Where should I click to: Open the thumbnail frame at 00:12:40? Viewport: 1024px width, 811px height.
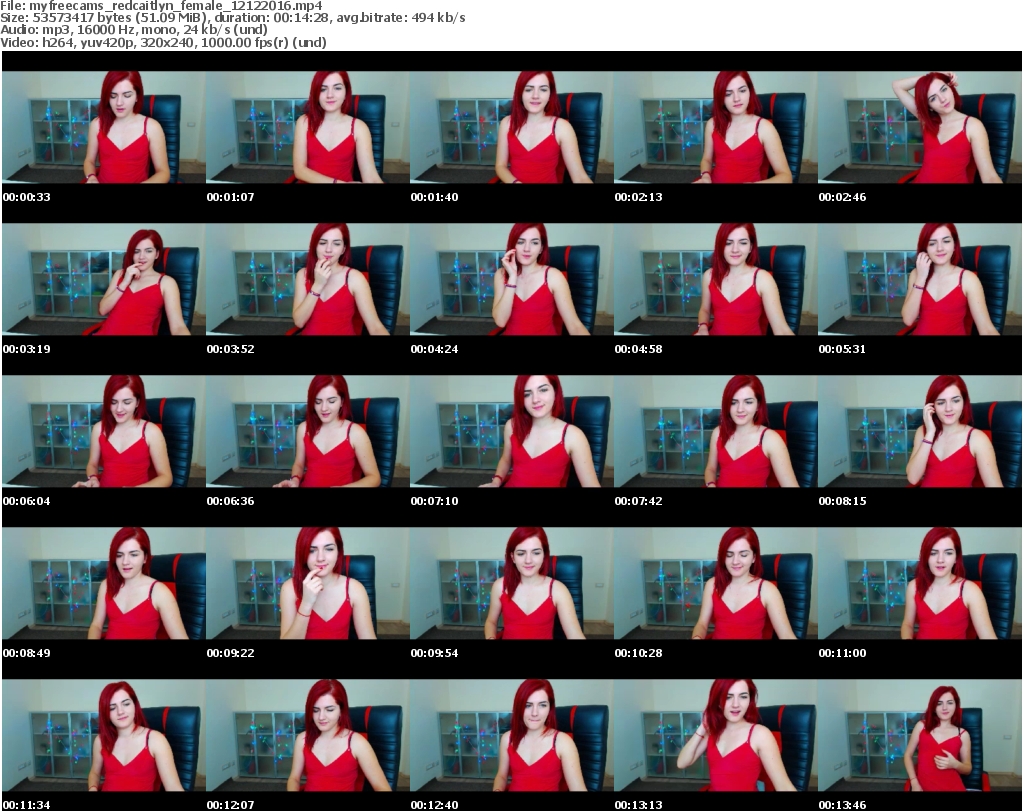click(x=511, y=735)
